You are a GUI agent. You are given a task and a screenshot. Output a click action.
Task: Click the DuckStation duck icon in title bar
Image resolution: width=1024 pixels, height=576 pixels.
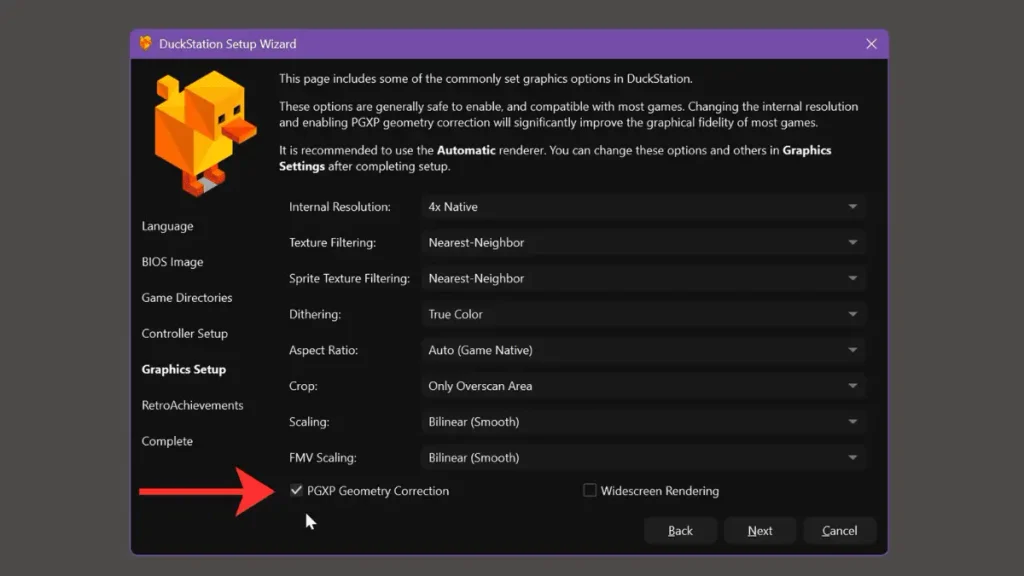(x=145, y=43)
